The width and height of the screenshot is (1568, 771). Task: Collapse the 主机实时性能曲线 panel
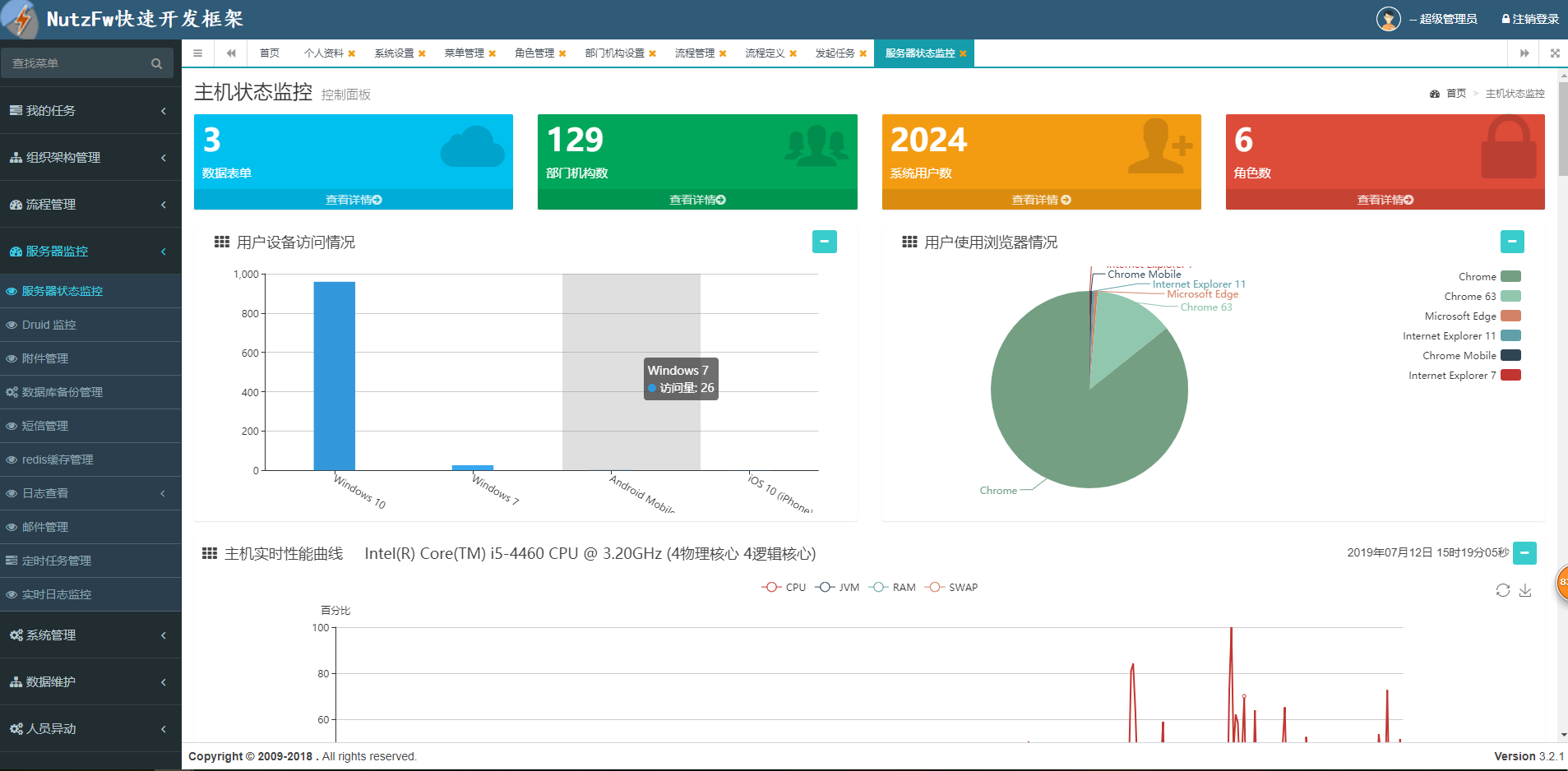pos(1524,553)
